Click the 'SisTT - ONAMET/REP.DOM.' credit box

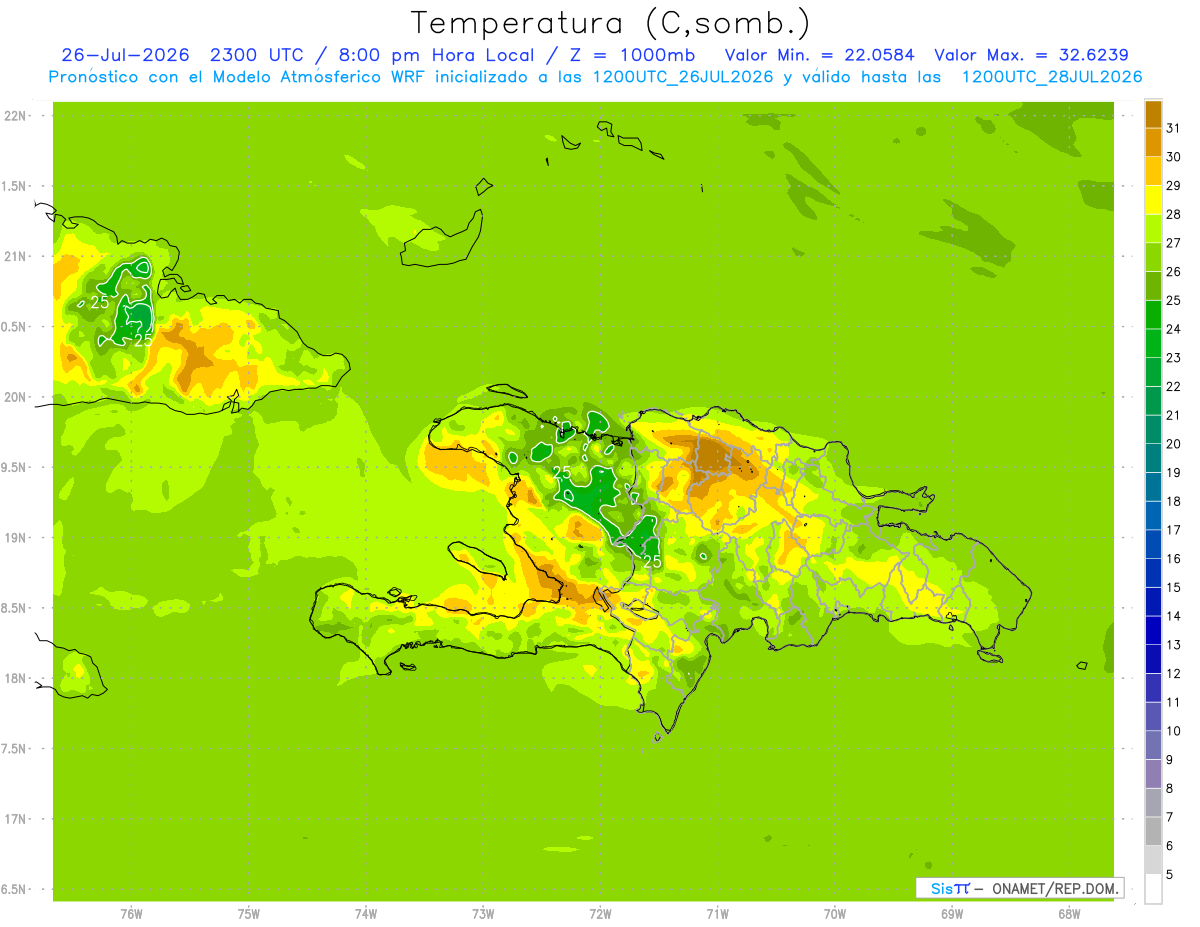click(x=1019, y=888)
